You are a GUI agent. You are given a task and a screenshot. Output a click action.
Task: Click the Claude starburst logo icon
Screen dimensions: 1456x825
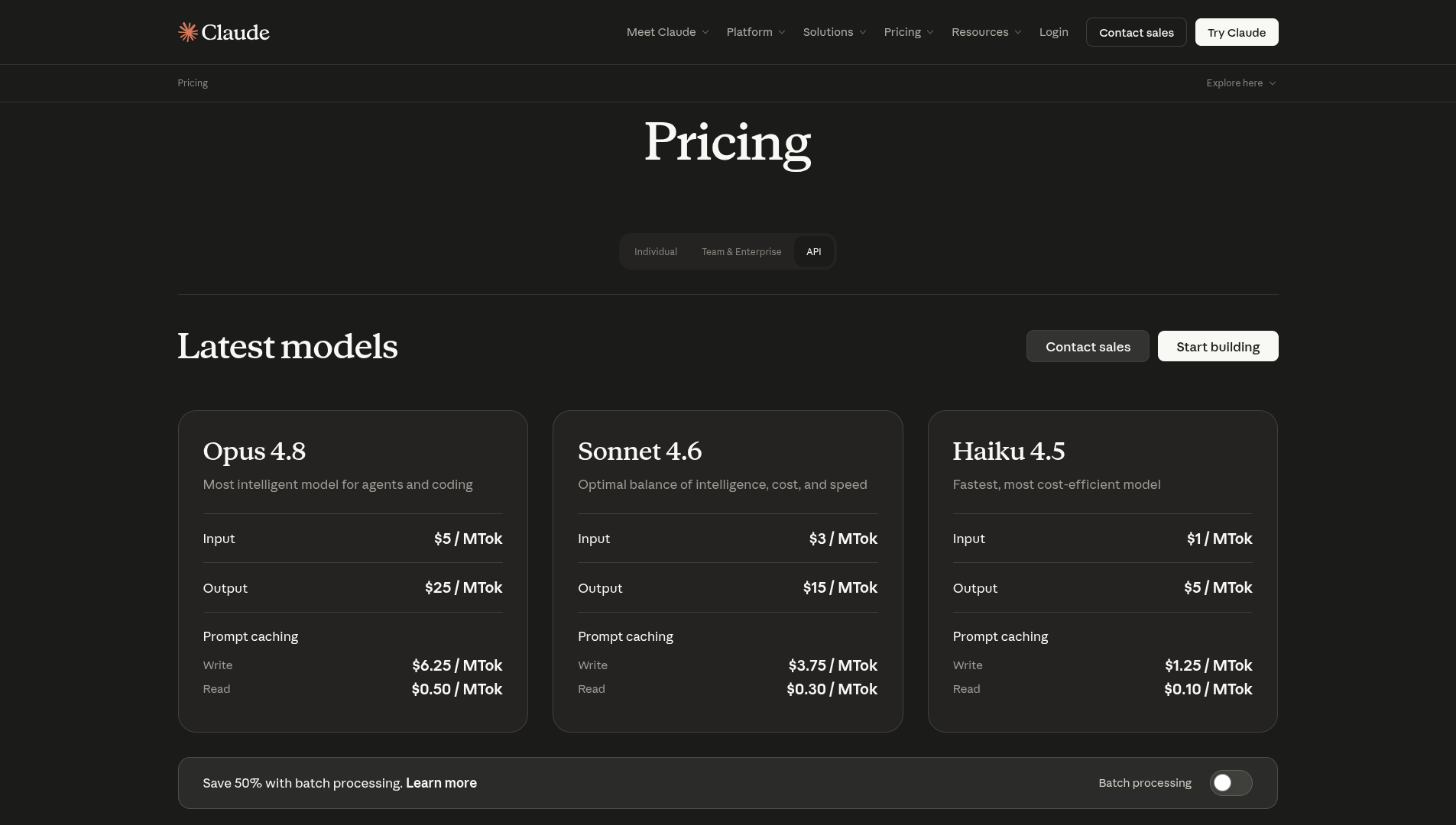point(188,32)
